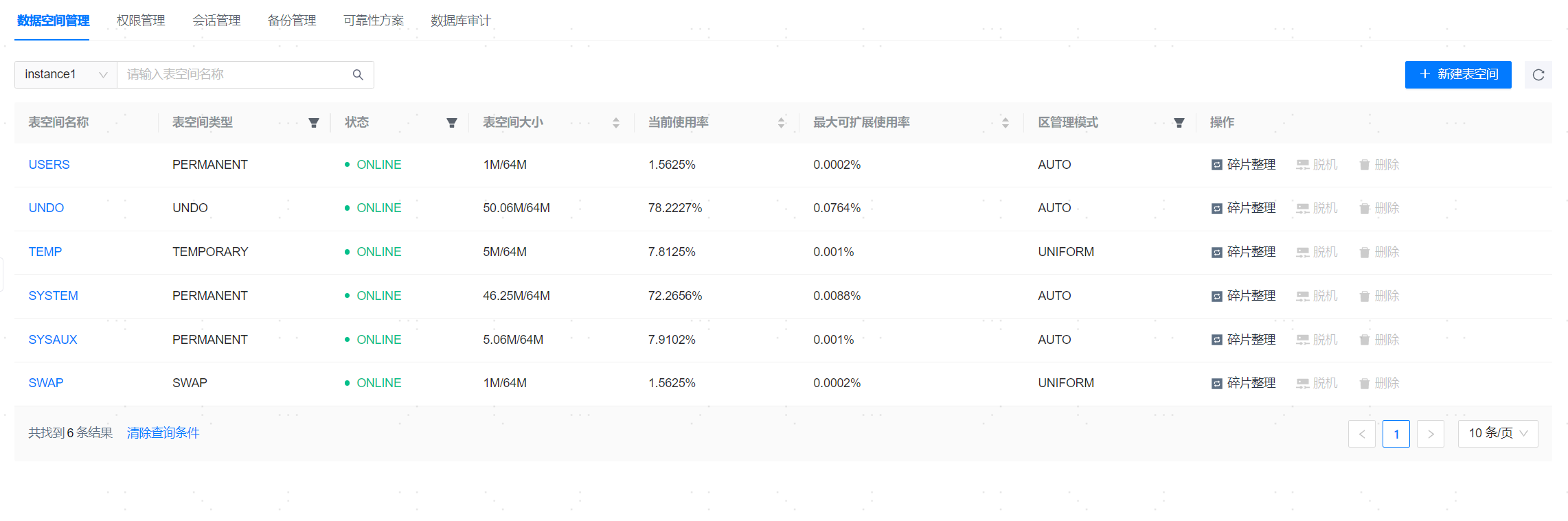
Task: Open the 区管理模式 column filter
Action: [1179, 123]
